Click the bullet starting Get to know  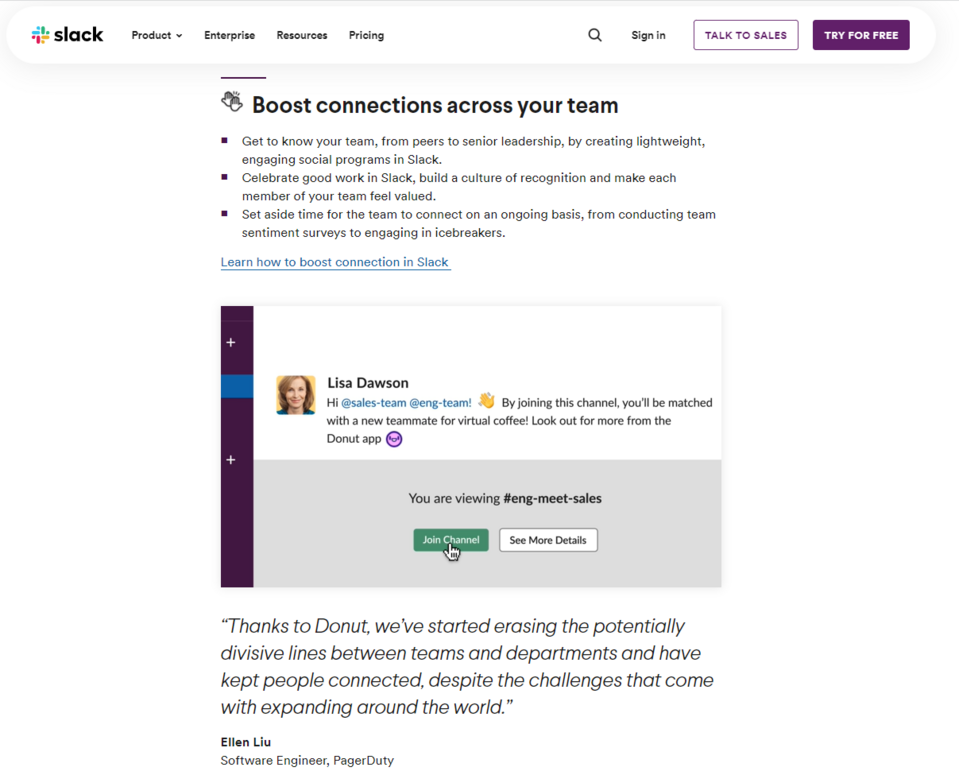[x=473, y=150]
